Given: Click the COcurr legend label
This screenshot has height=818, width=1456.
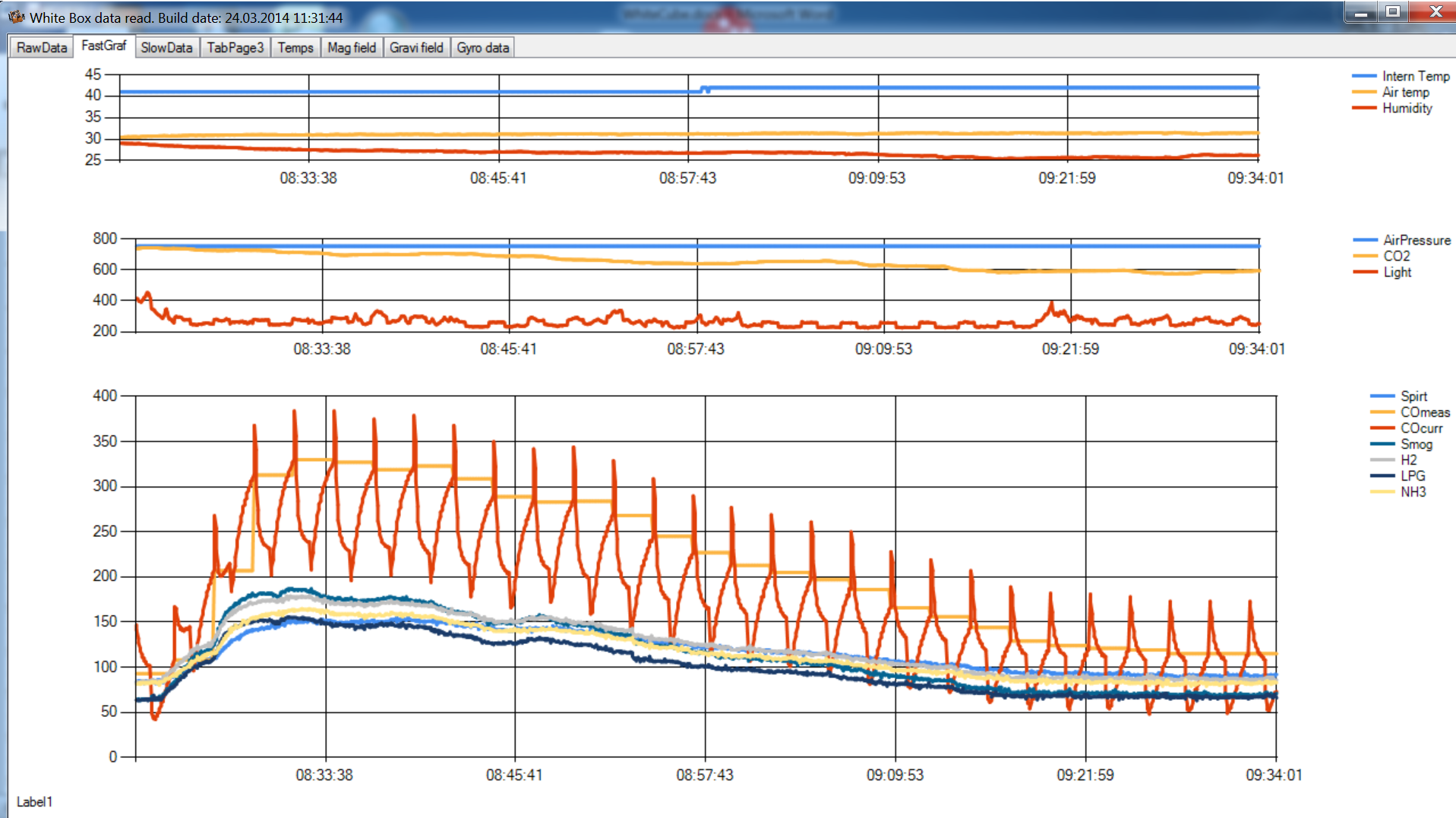Looking at the screenshot, I should (x=1422, y=428).
